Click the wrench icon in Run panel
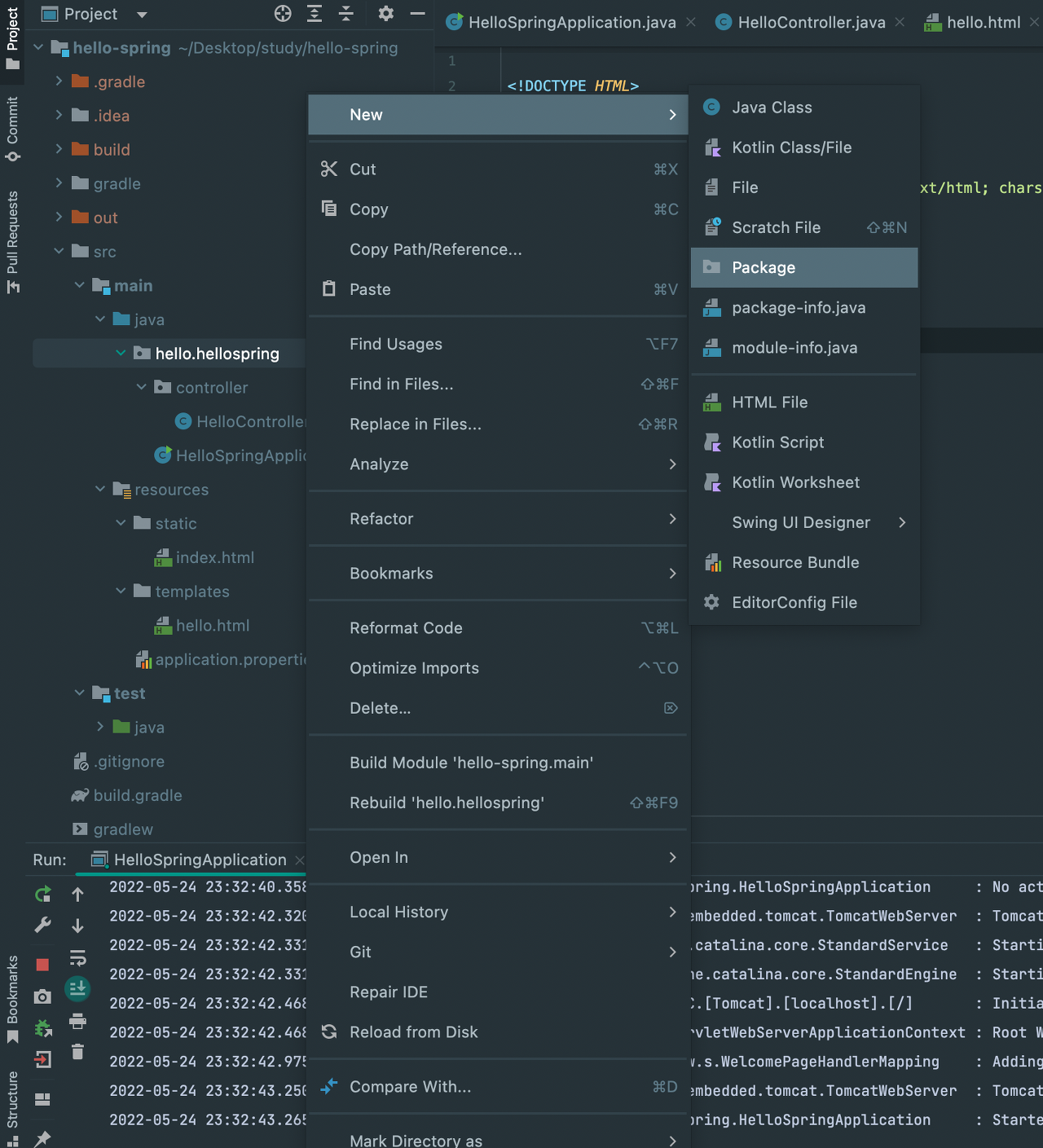 (43, 925)
